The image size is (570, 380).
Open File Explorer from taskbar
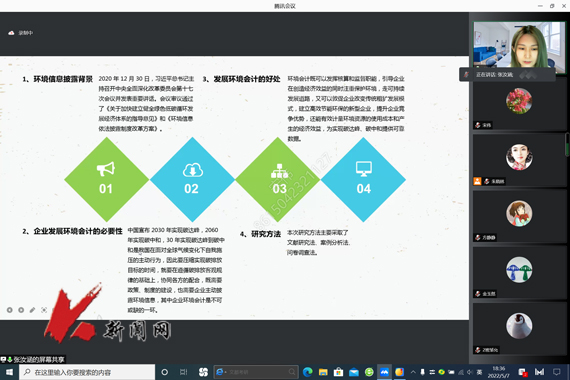tap(323, 372)
